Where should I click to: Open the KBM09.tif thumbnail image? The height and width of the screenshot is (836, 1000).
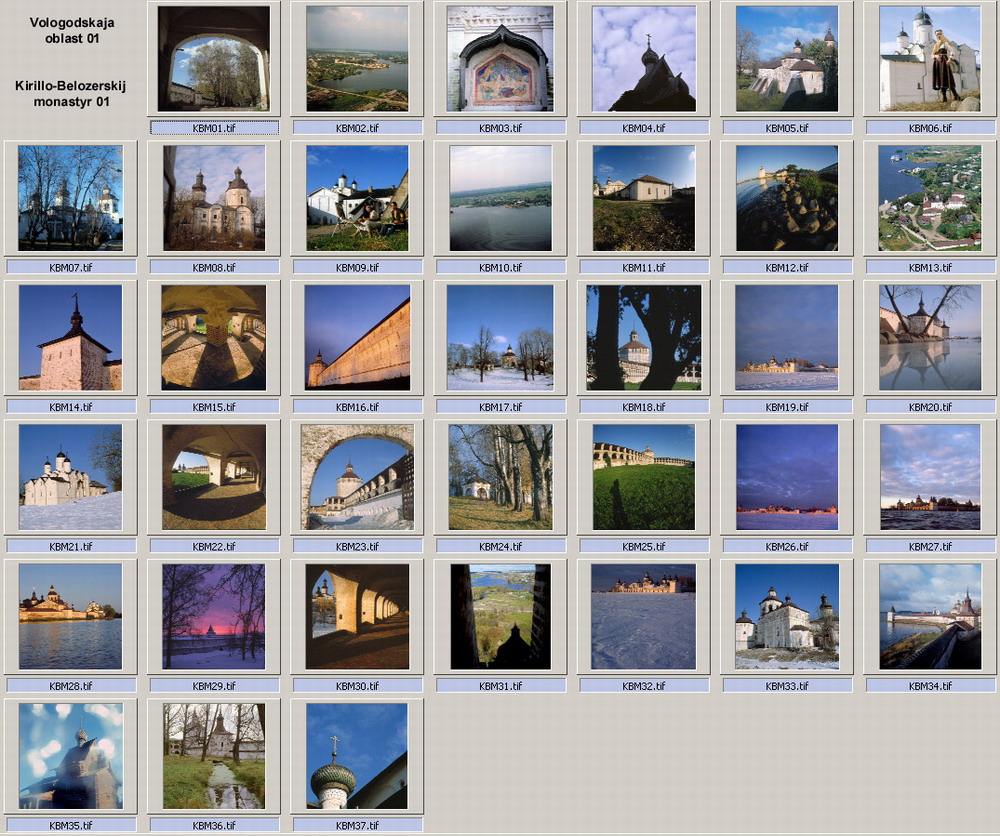[x=357, y=198]
